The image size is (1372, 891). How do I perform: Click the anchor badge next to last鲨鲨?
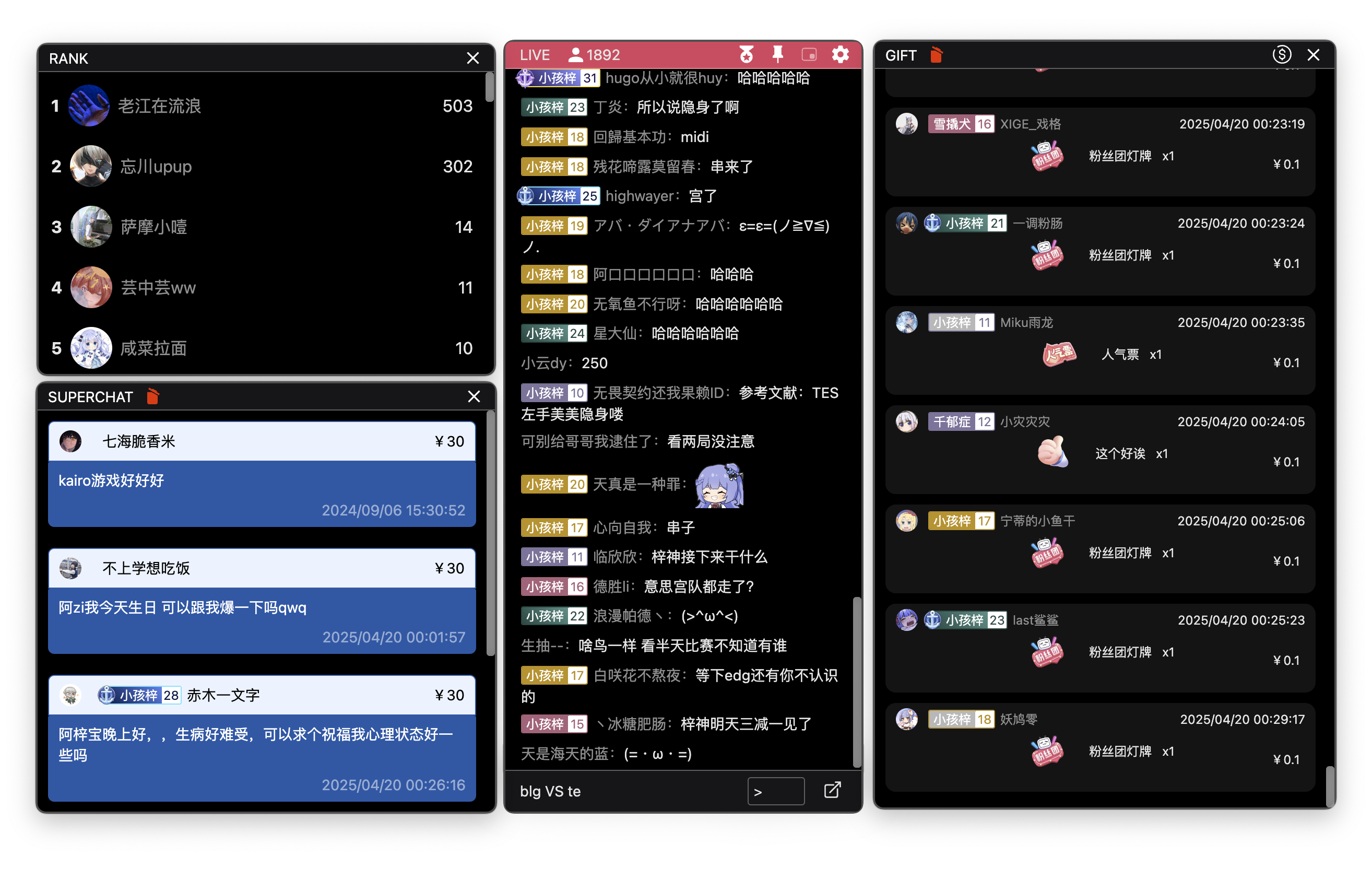[966, 619]
